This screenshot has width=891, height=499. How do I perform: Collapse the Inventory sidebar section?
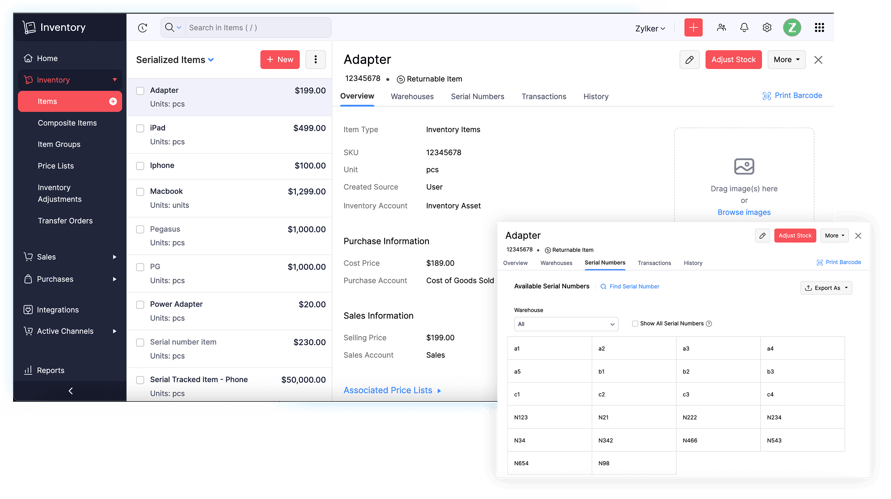point(115,80)
